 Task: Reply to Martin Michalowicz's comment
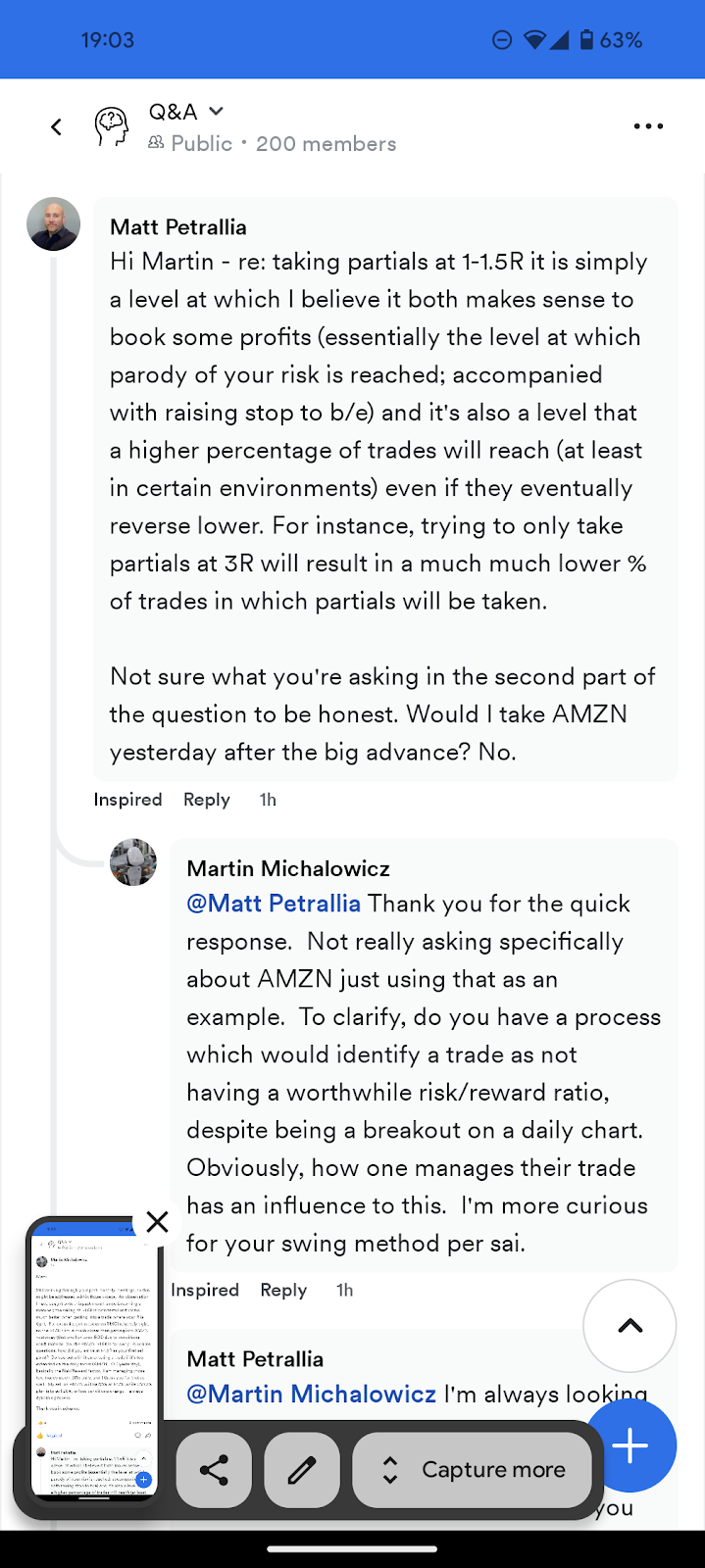click(x=283, y=1290)
